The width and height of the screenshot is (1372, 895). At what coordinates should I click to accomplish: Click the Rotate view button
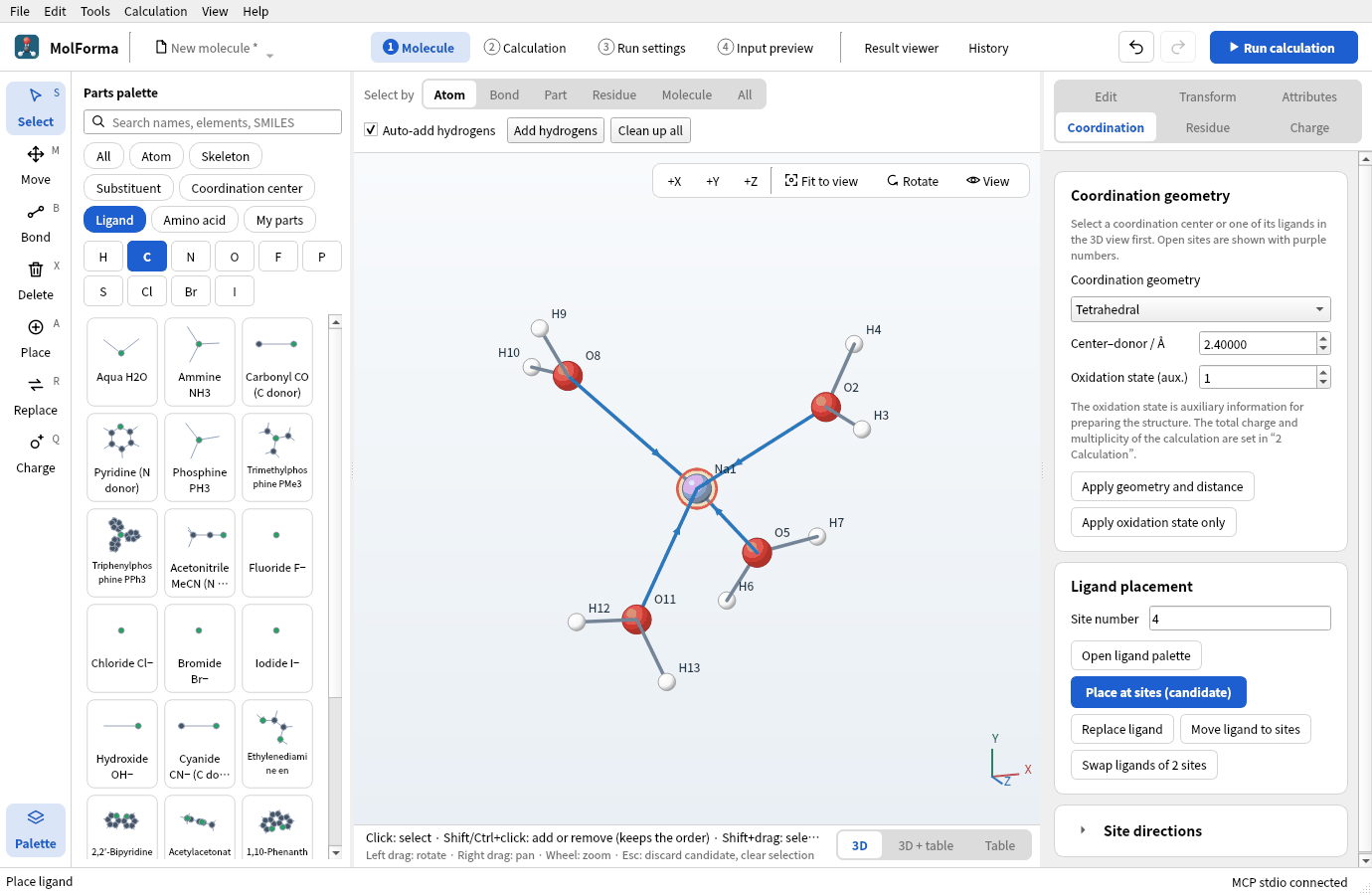[x=913, y=181]
